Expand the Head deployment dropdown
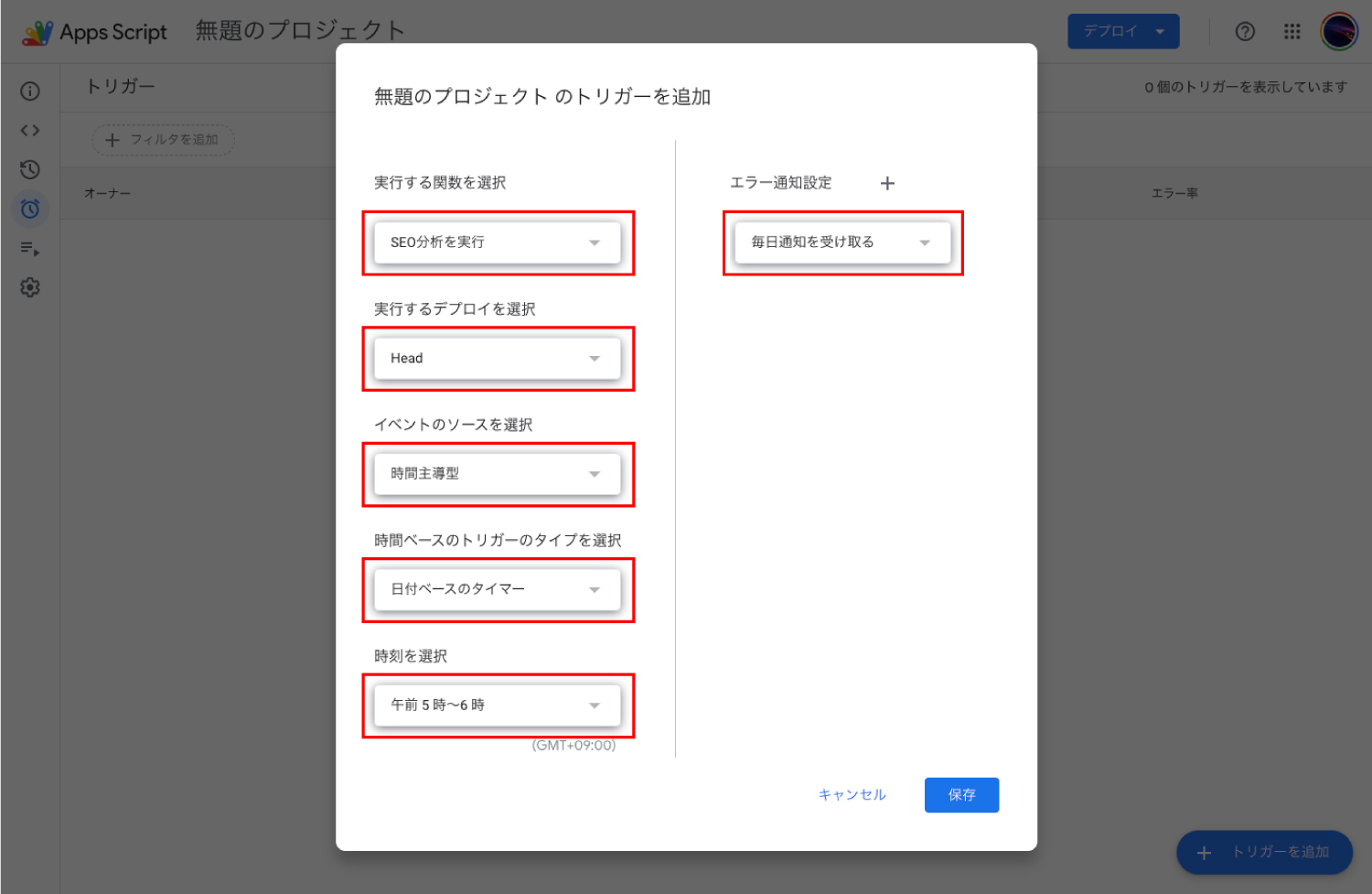The height and width of the screenshot is (894, 1372). (497, 359)
